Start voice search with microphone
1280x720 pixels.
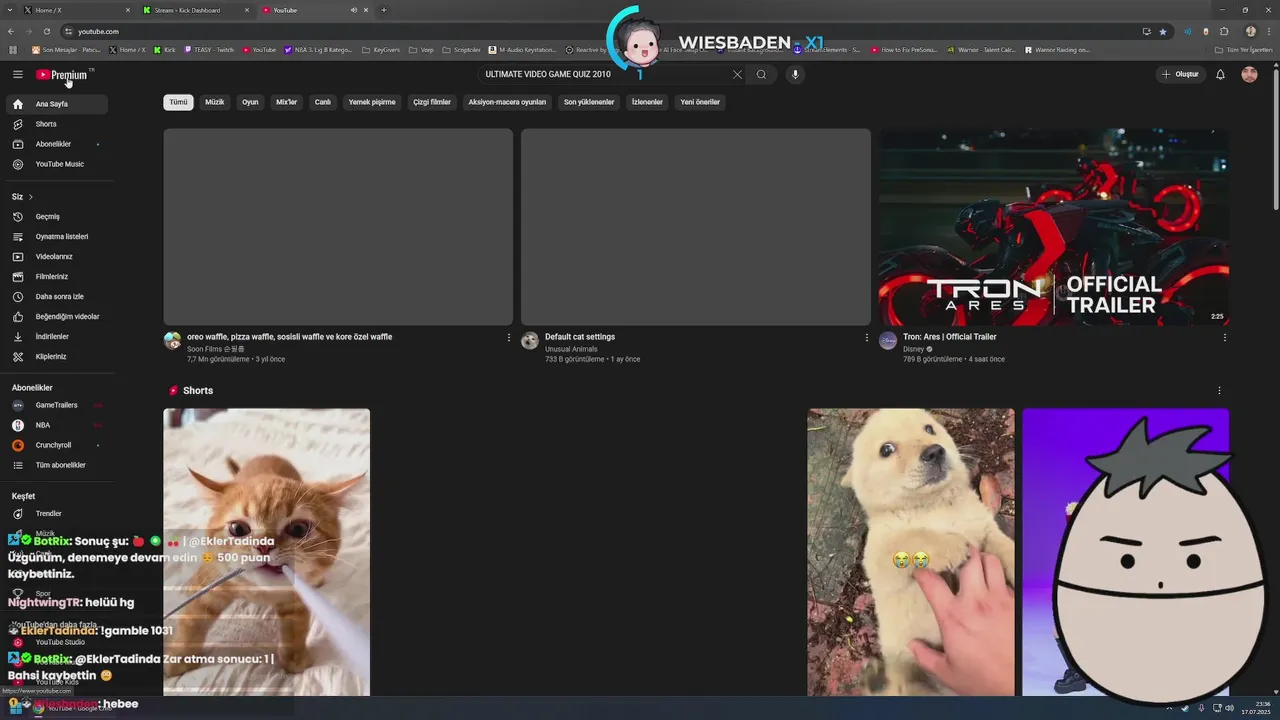click(x=795, y=74)
